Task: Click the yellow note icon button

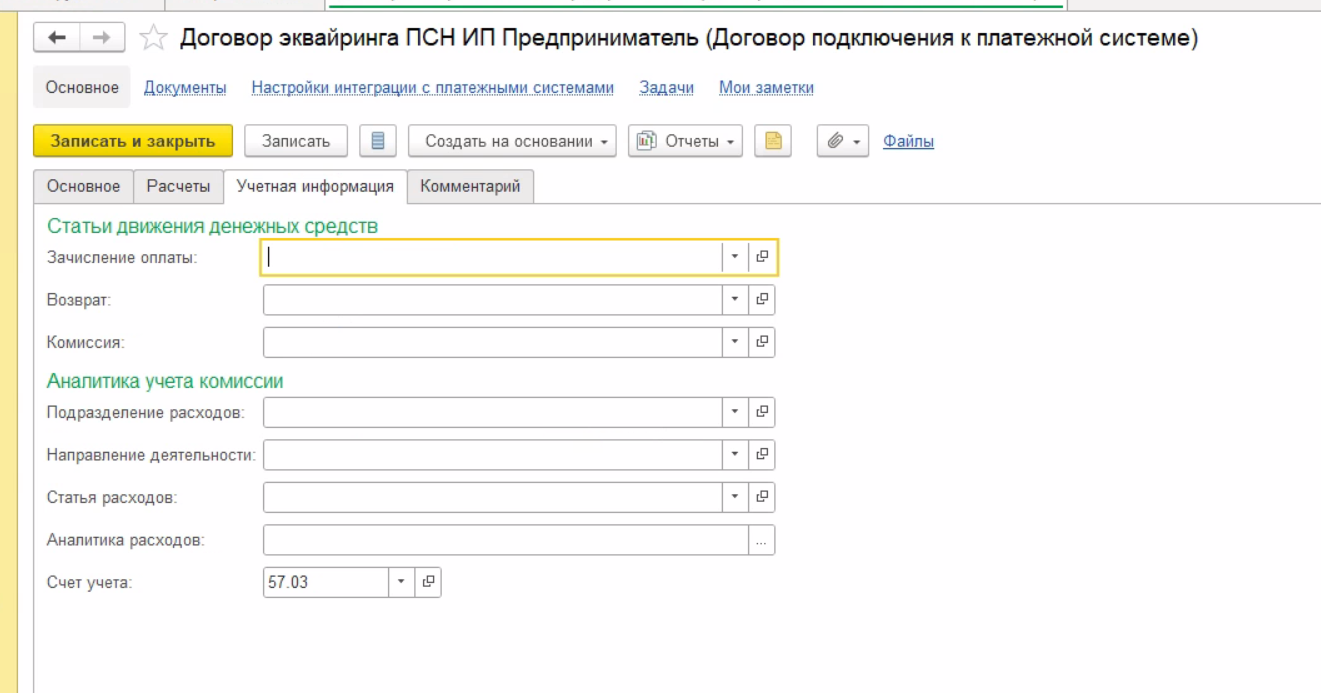Action: coord(773,141)
